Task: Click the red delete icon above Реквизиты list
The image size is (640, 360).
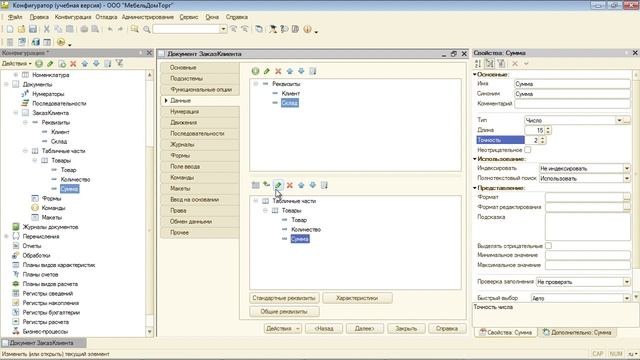Action: (x=278, y=71)
